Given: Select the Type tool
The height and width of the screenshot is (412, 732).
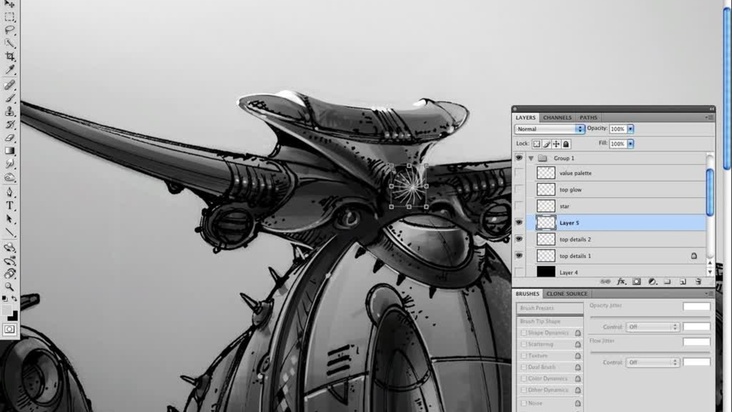Looking at the screenshot, I should [x=9, y=206].
